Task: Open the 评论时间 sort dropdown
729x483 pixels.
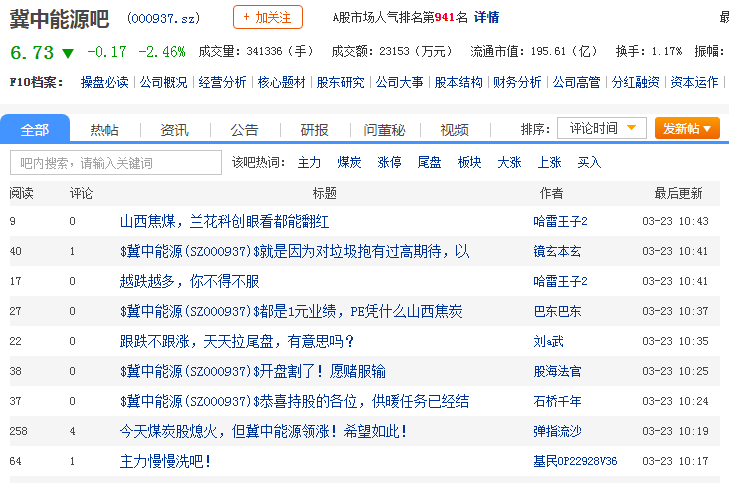Action: (x=602, y=128)
